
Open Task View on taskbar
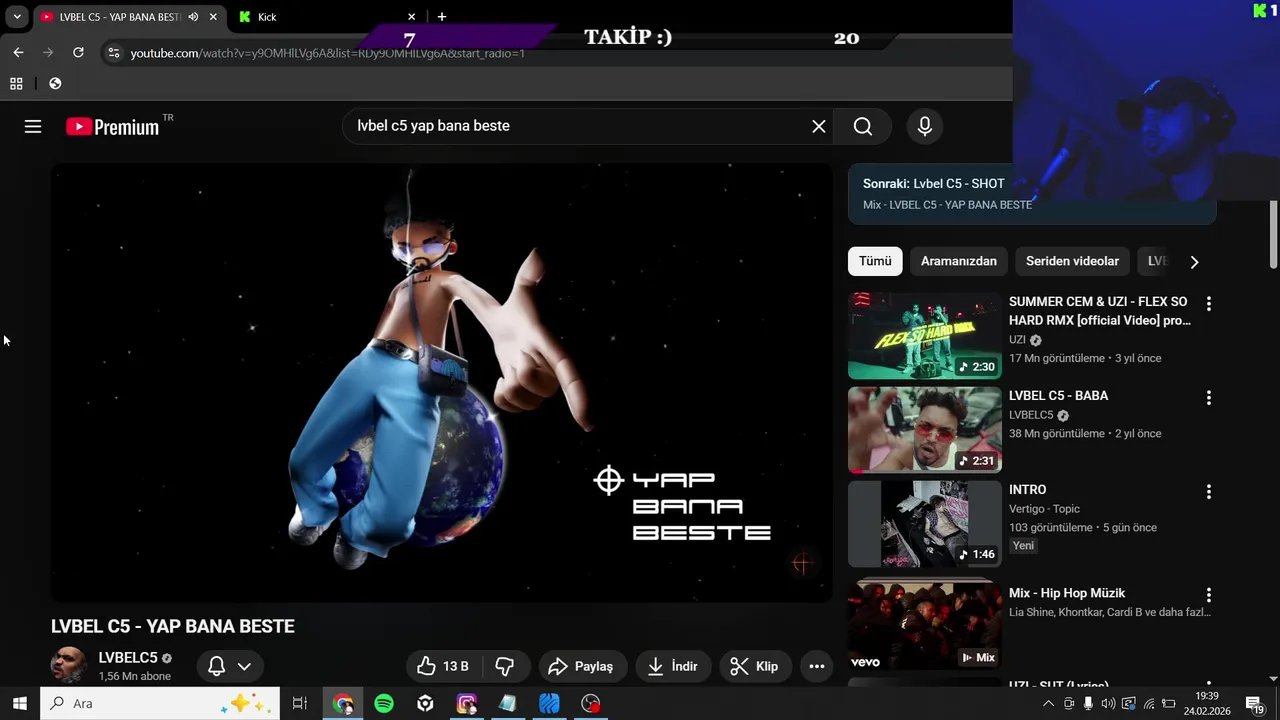[x=299, y=704]
